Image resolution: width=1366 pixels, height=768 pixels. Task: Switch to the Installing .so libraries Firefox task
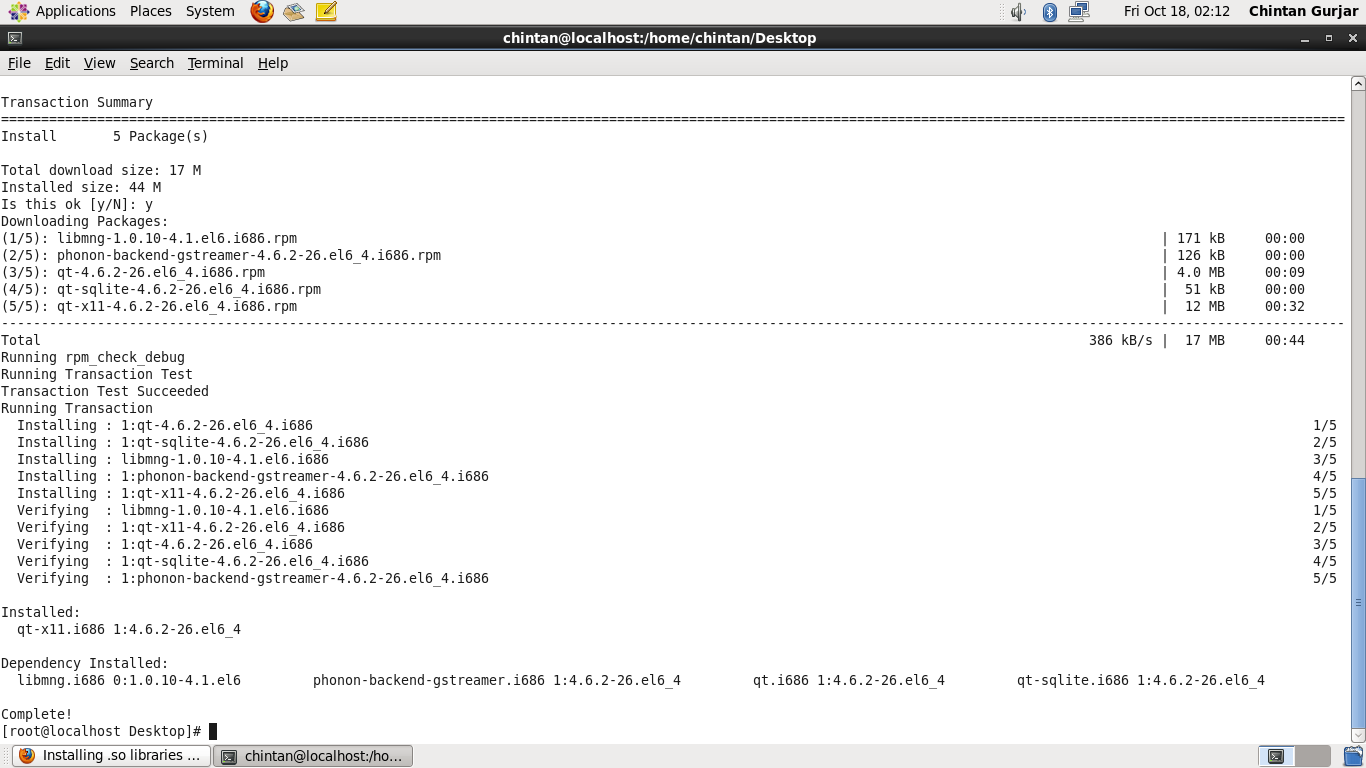pyautogui.click(x=110, y=755)
